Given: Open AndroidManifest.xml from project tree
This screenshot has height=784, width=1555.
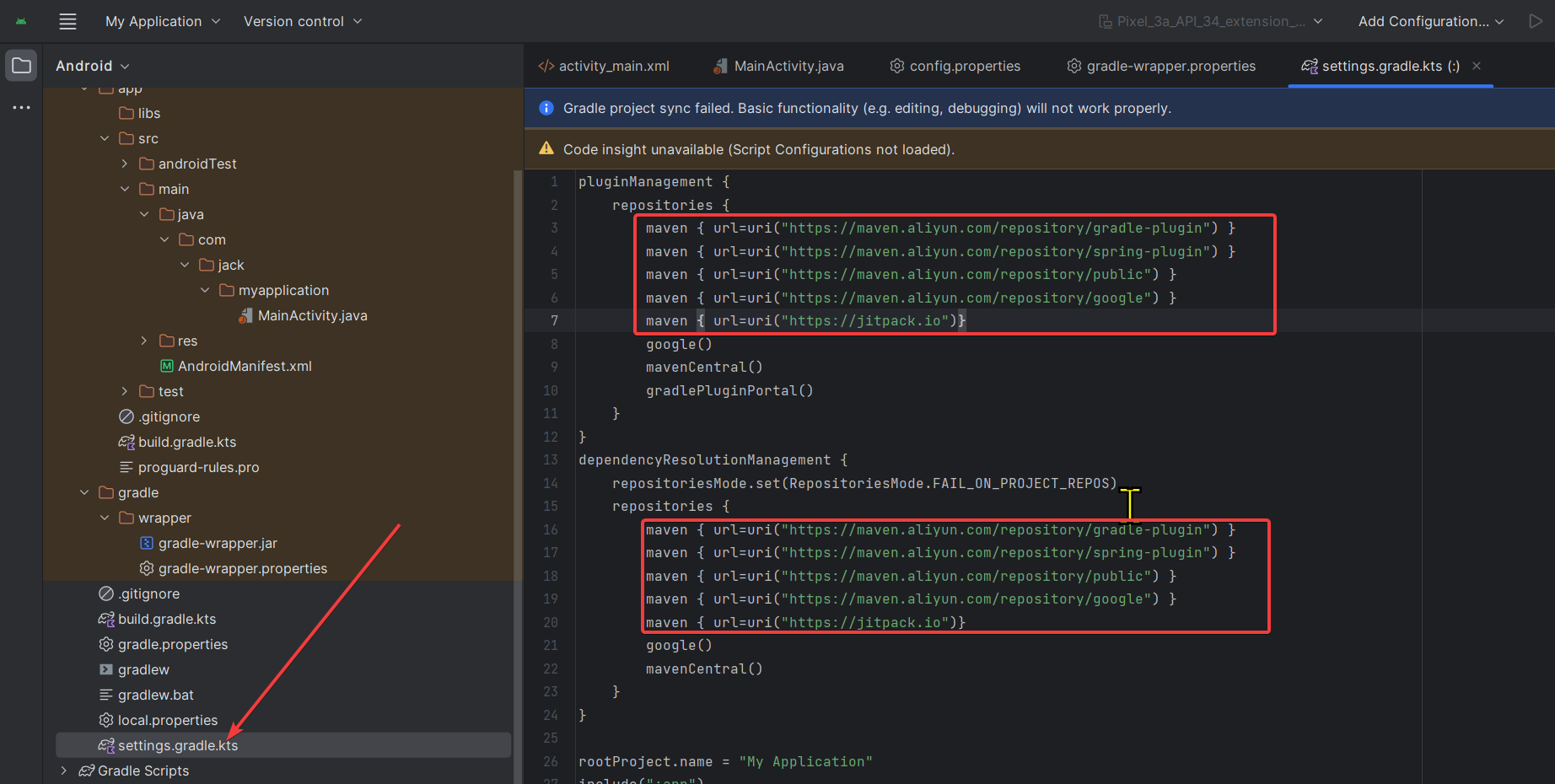Looking at the screenshot, I should (x=244, y=366).
